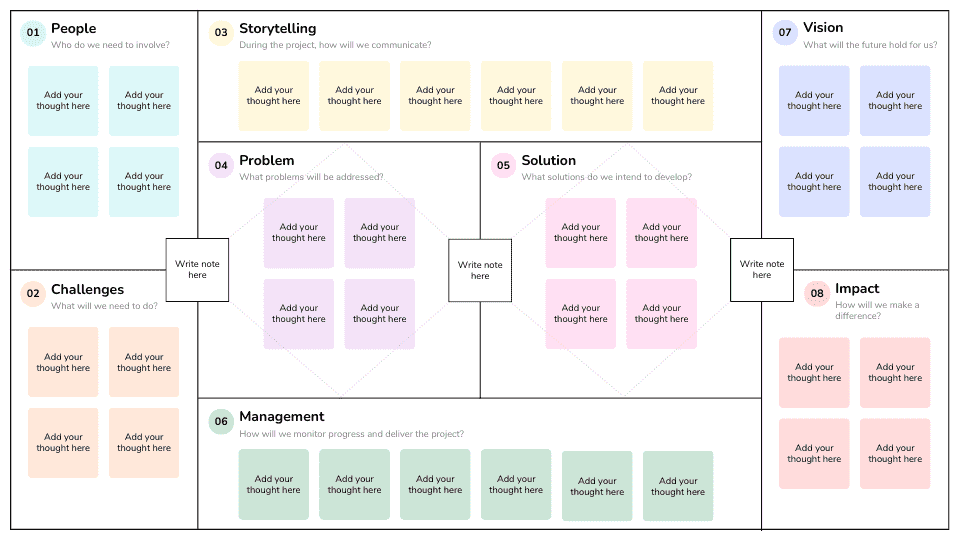This screenshot has height=540, width=960.
Task: Select the center white 'Write note here' box
Action: point(480,270)
